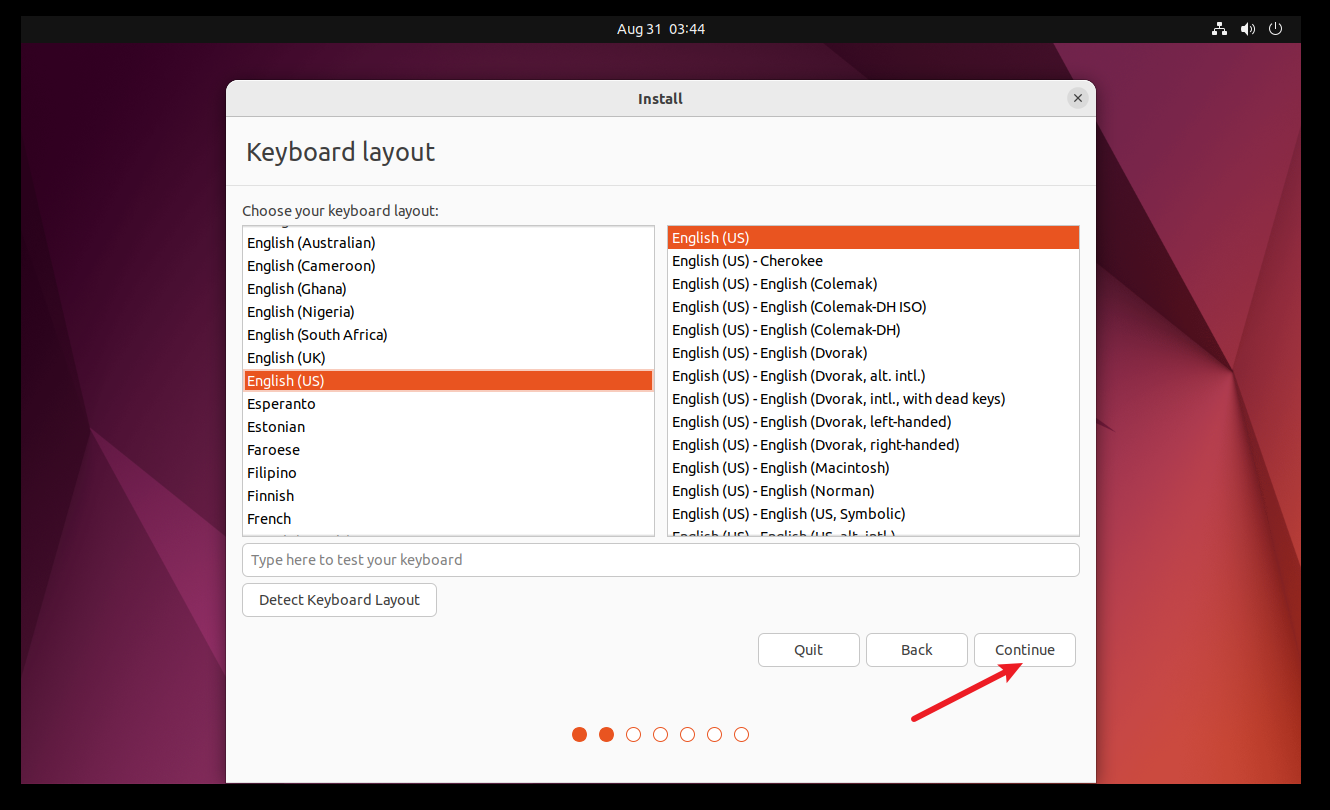The width and height of the screenshot is (1330, 810).
Task: Select English (Australian) layout
Action: coord(448,243)
